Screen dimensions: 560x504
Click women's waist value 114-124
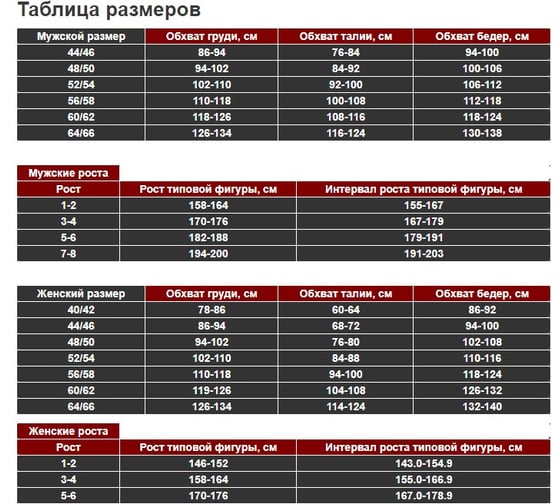[346, 406]
